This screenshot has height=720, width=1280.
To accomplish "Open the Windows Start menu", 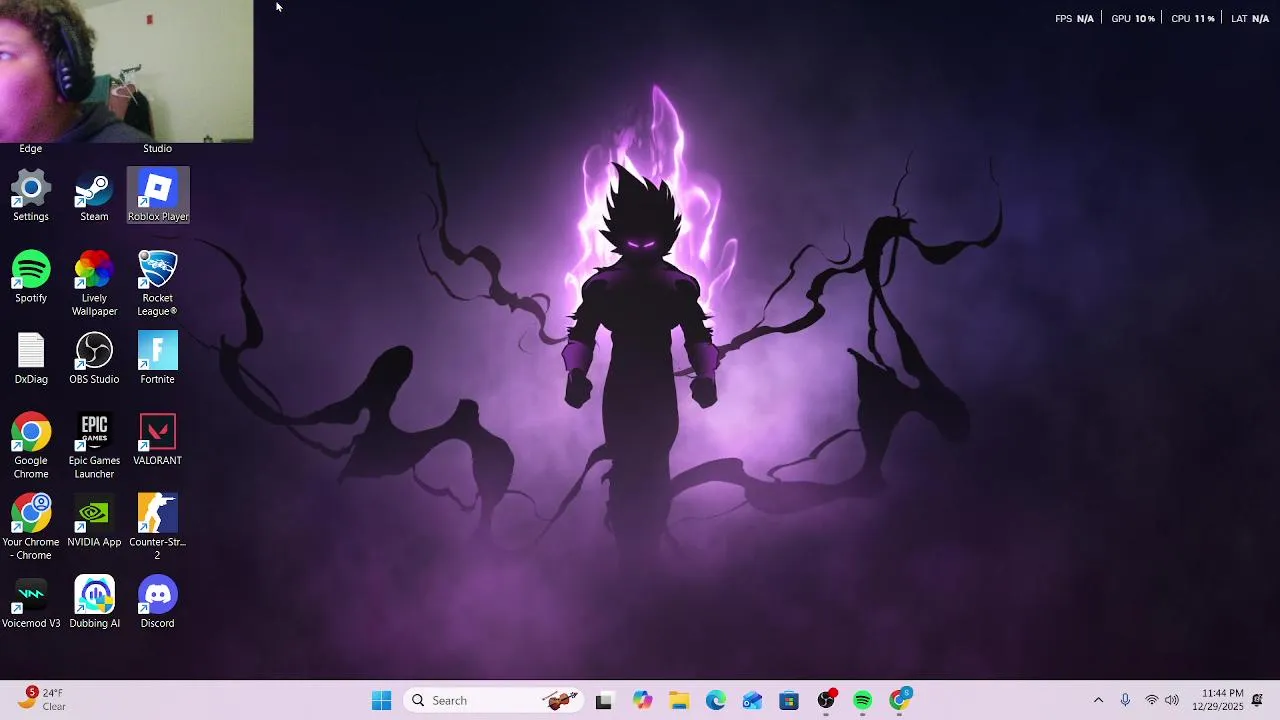I will pyautogui.click(x=381, y=701).
